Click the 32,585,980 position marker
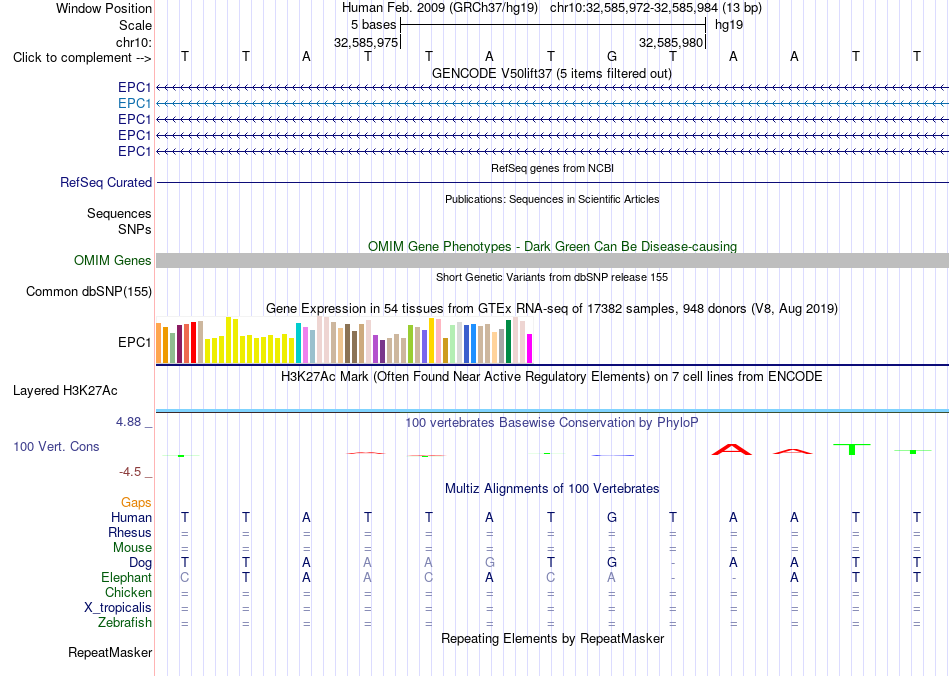This screenshot has height=676, width=950. tap(671, 42)
